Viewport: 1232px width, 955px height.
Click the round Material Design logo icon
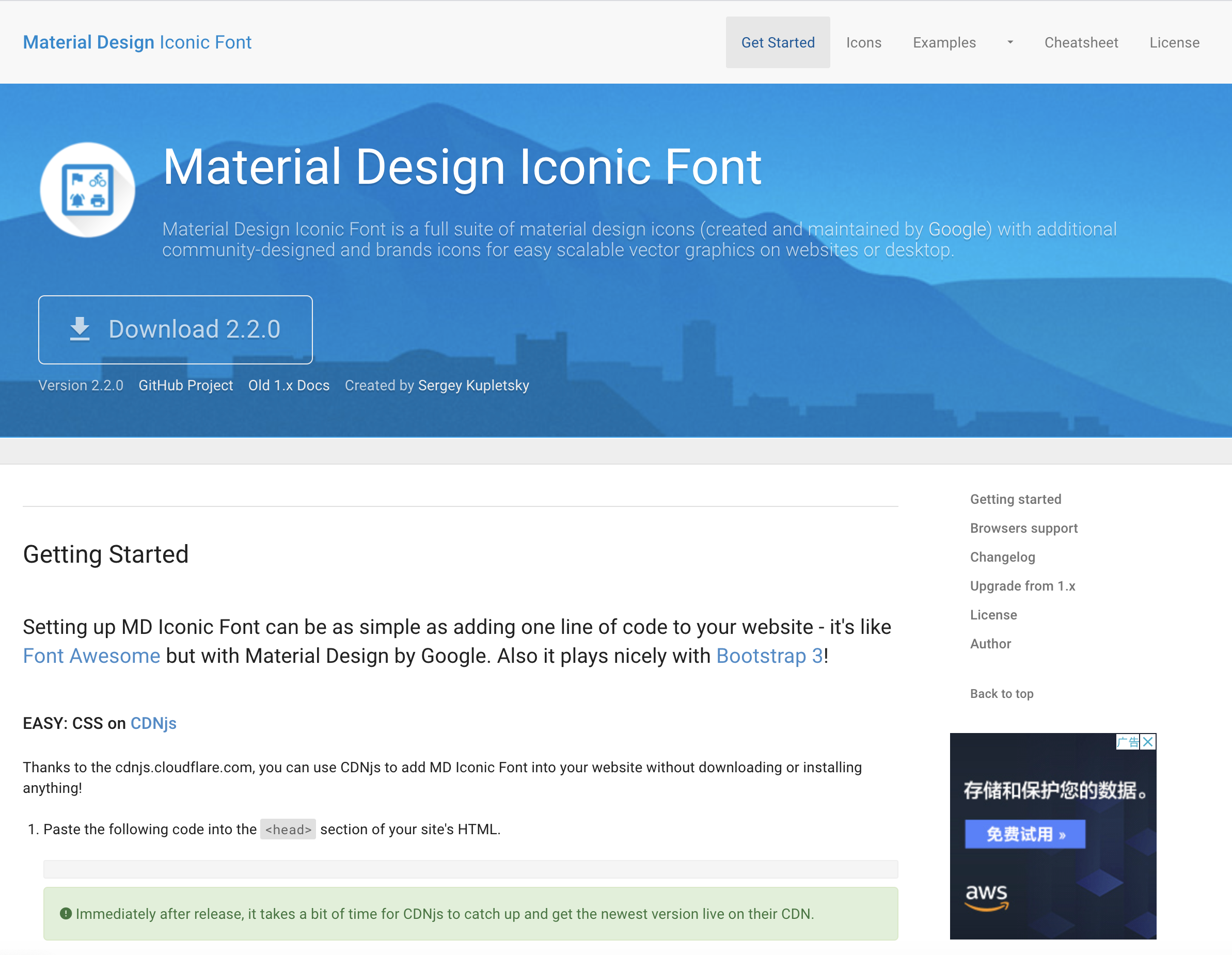tap(87, 190)
